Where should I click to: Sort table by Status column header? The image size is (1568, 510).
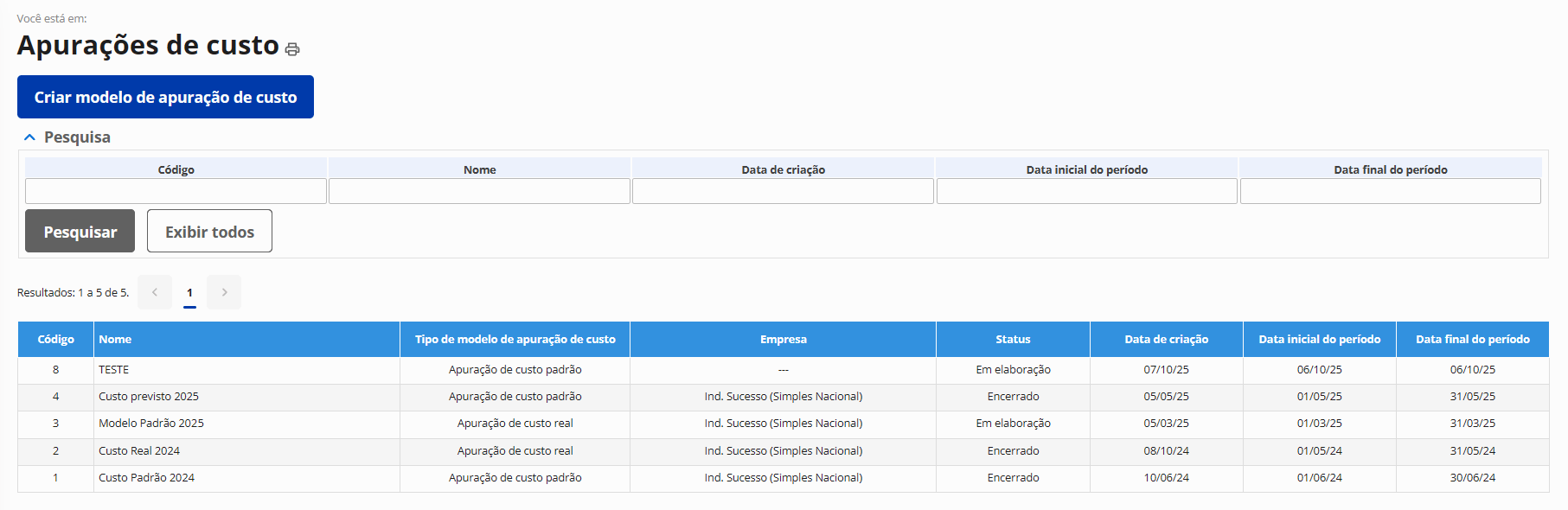[1013, 340]
